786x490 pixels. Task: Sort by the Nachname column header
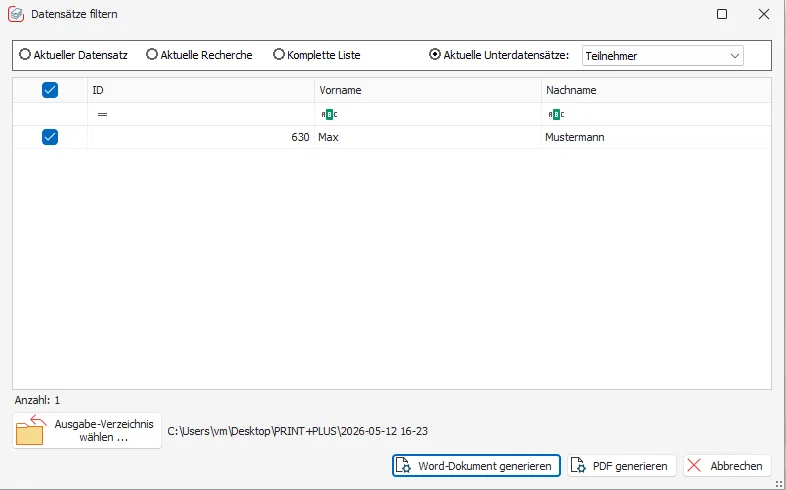[x=656, y=90]
